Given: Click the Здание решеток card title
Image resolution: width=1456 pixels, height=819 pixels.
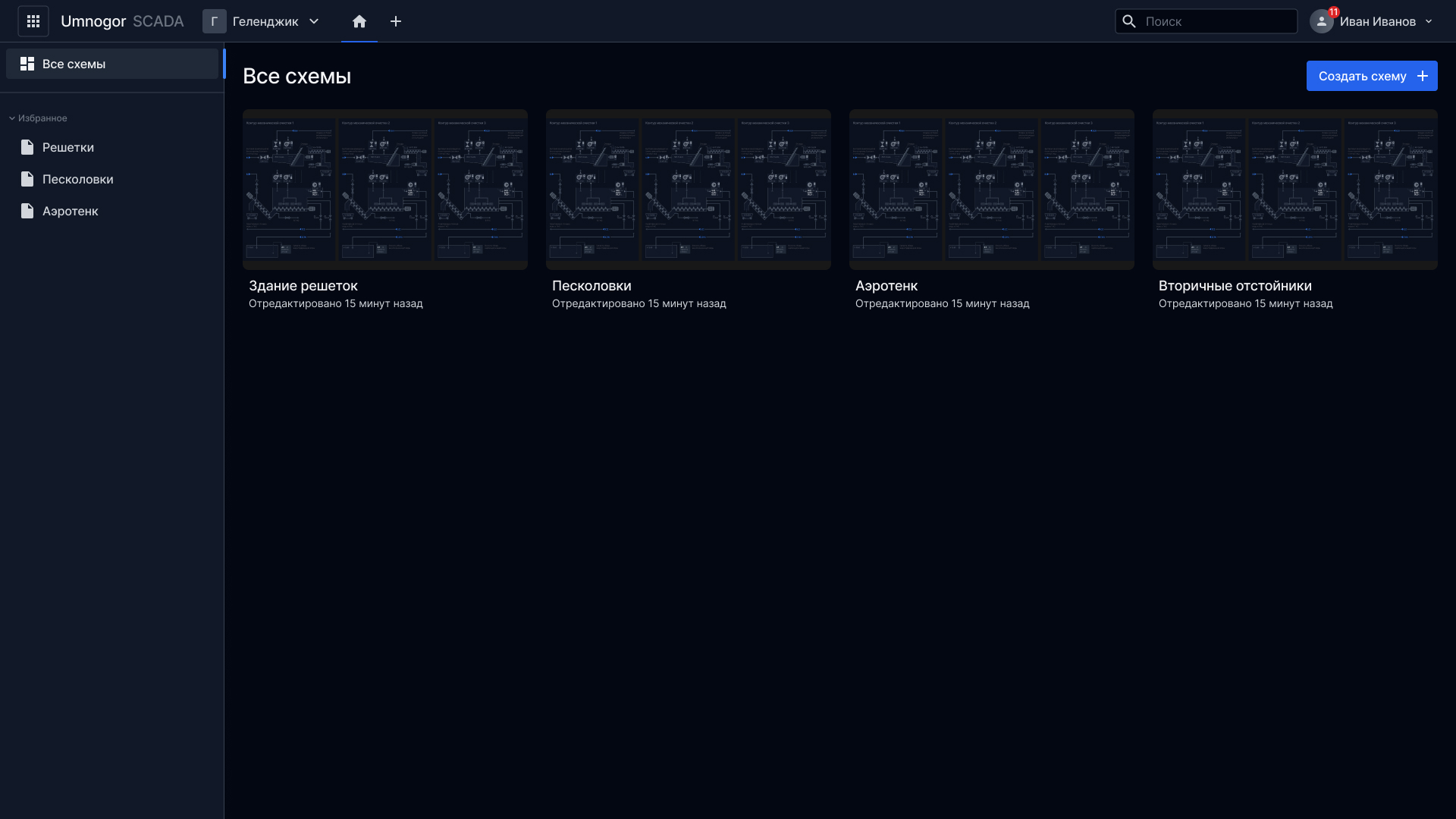Looking at the screenshot, I should (x=303, y=286).
